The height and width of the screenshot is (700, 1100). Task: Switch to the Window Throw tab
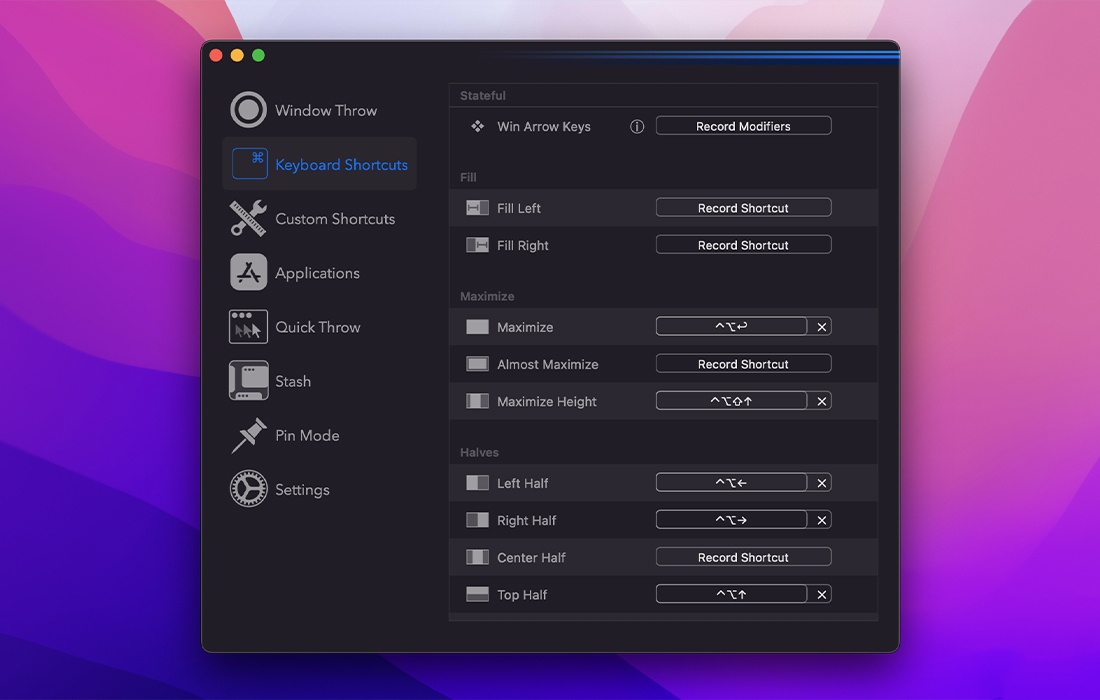point(326,110)
